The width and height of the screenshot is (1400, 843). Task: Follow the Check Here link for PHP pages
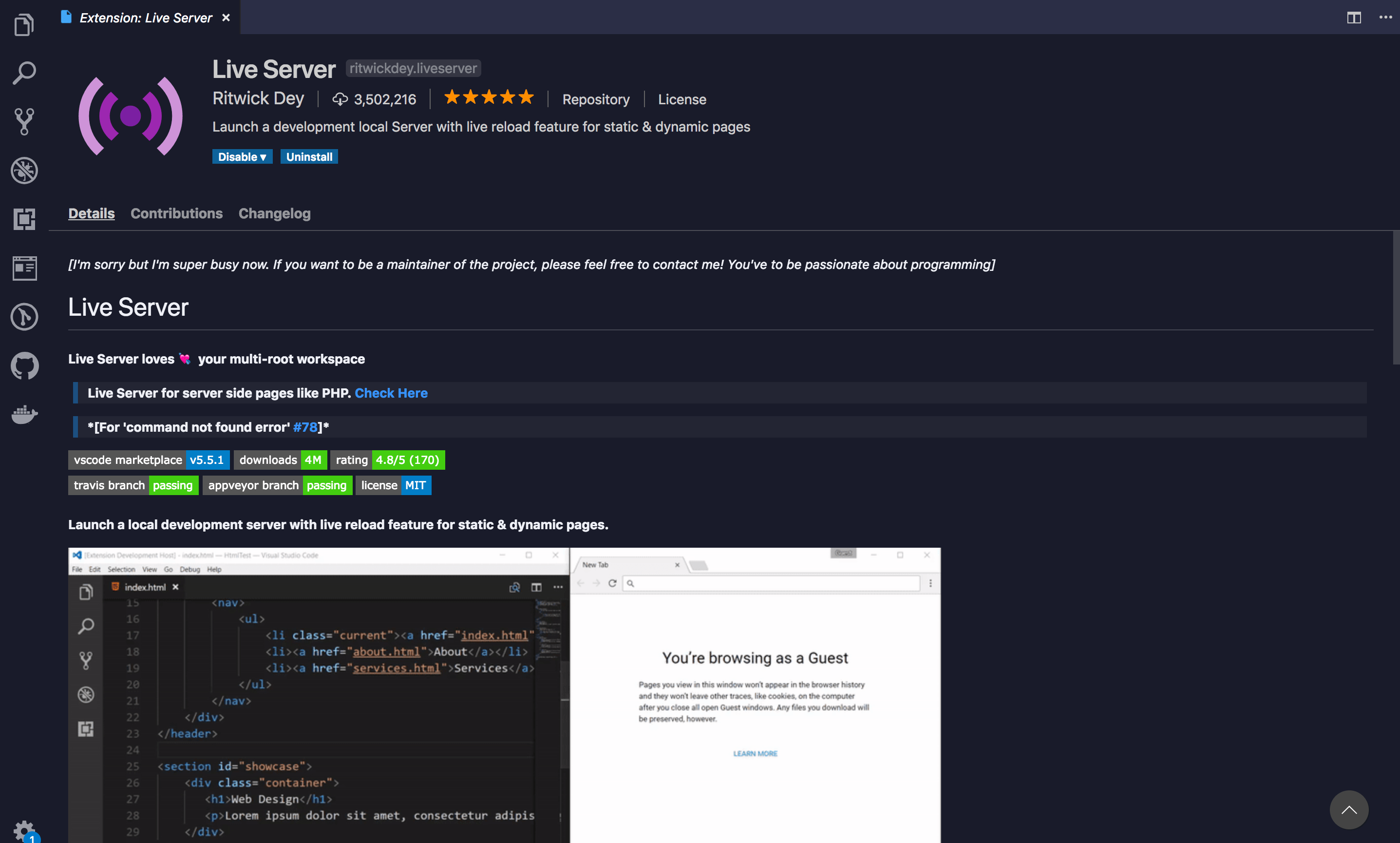coord(391,393)
